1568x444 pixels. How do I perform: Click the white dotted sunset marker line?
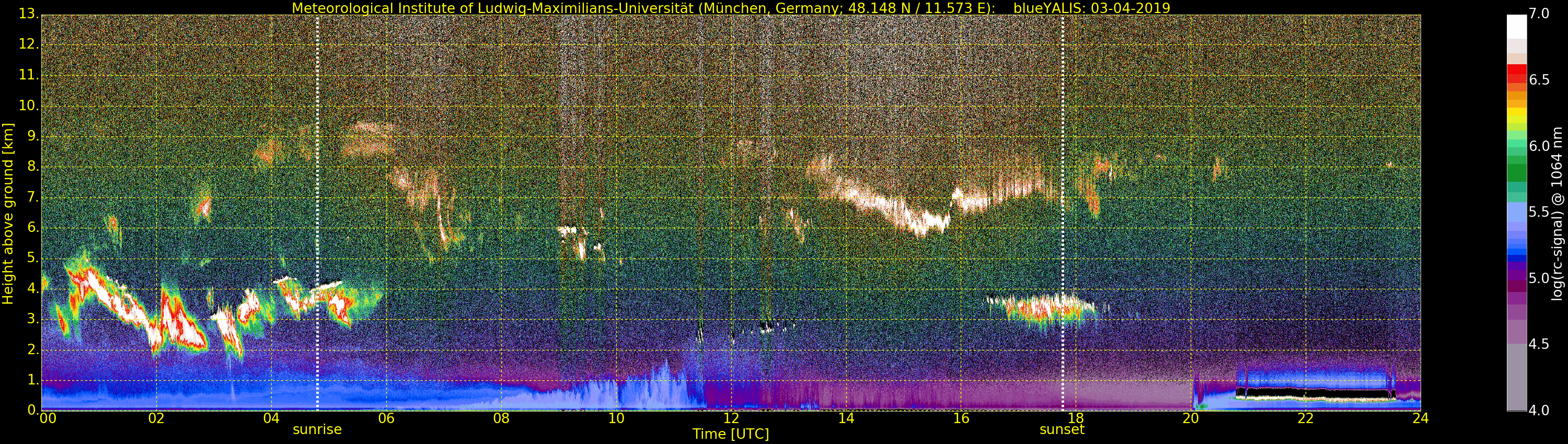coord(1062,213)
